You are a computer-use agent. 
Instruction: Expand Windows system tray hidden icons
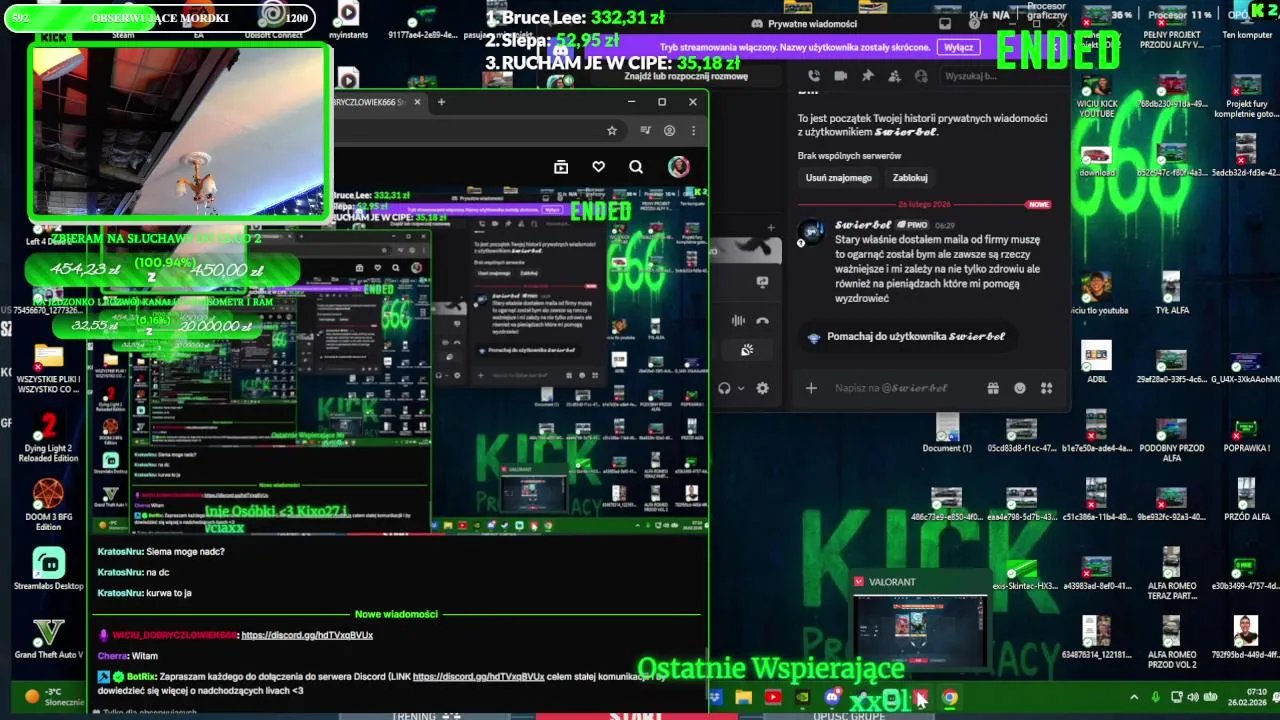coord(1133,697)
